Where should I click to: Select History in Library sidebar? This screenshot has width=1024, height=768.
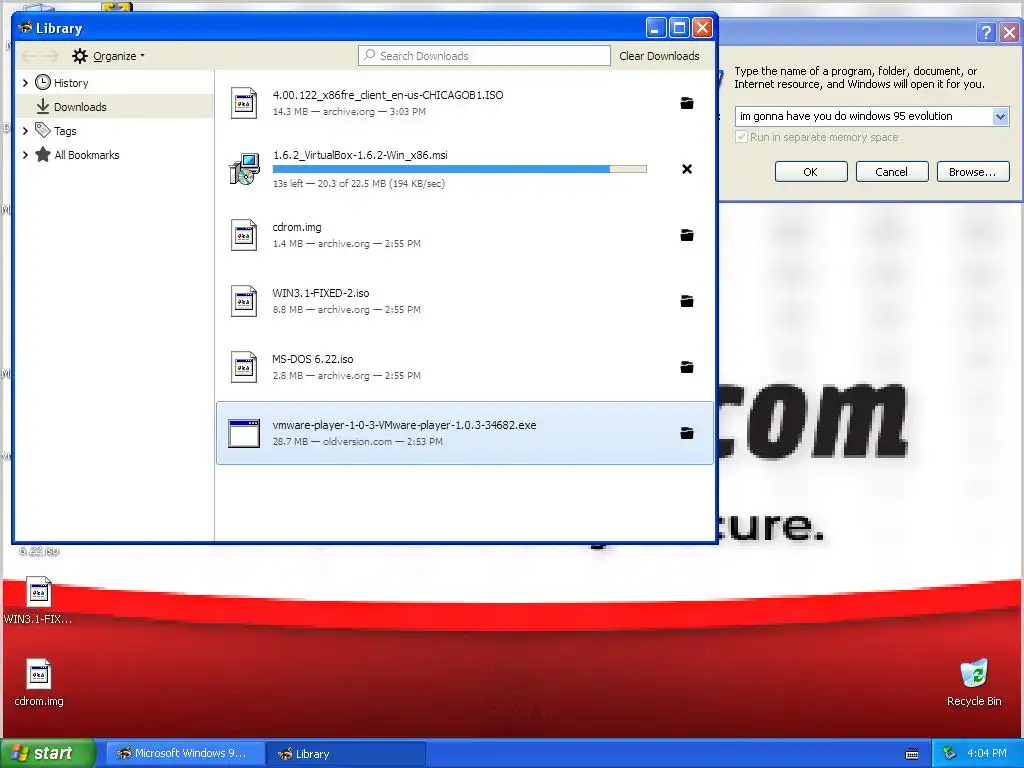coord(114,82)
